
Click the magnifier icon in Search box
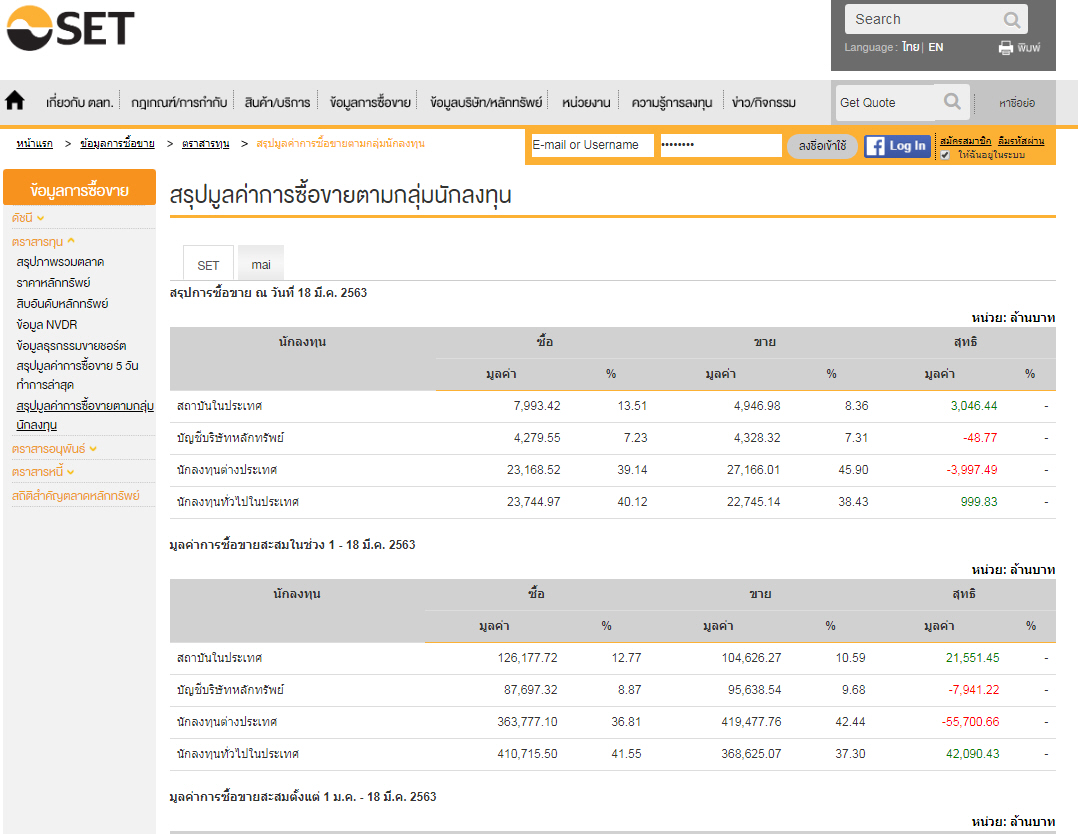1012,20
